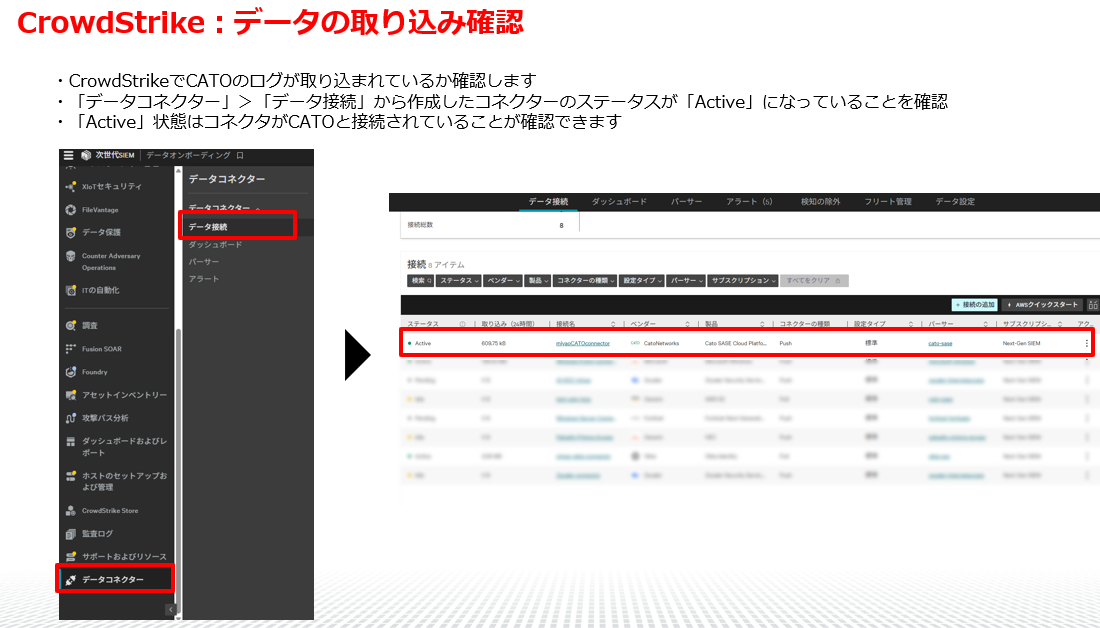Screen dimensions: 1100x628
Task: Open XIoTセキュリティ sidebar icon
Action: click(x=70, y=187)
